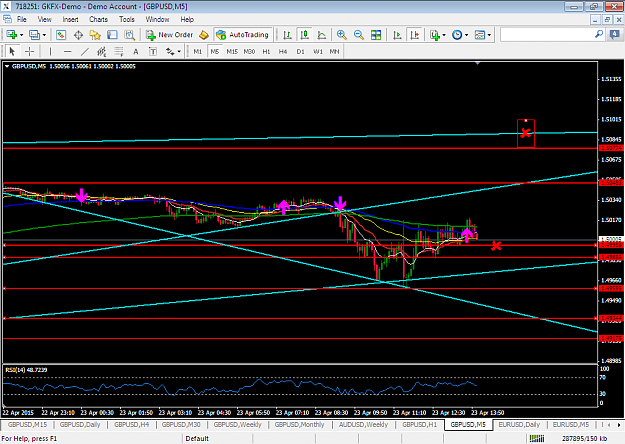Open the Help menu
Screen dimensions: 625x444
click(x=187, y=19)
